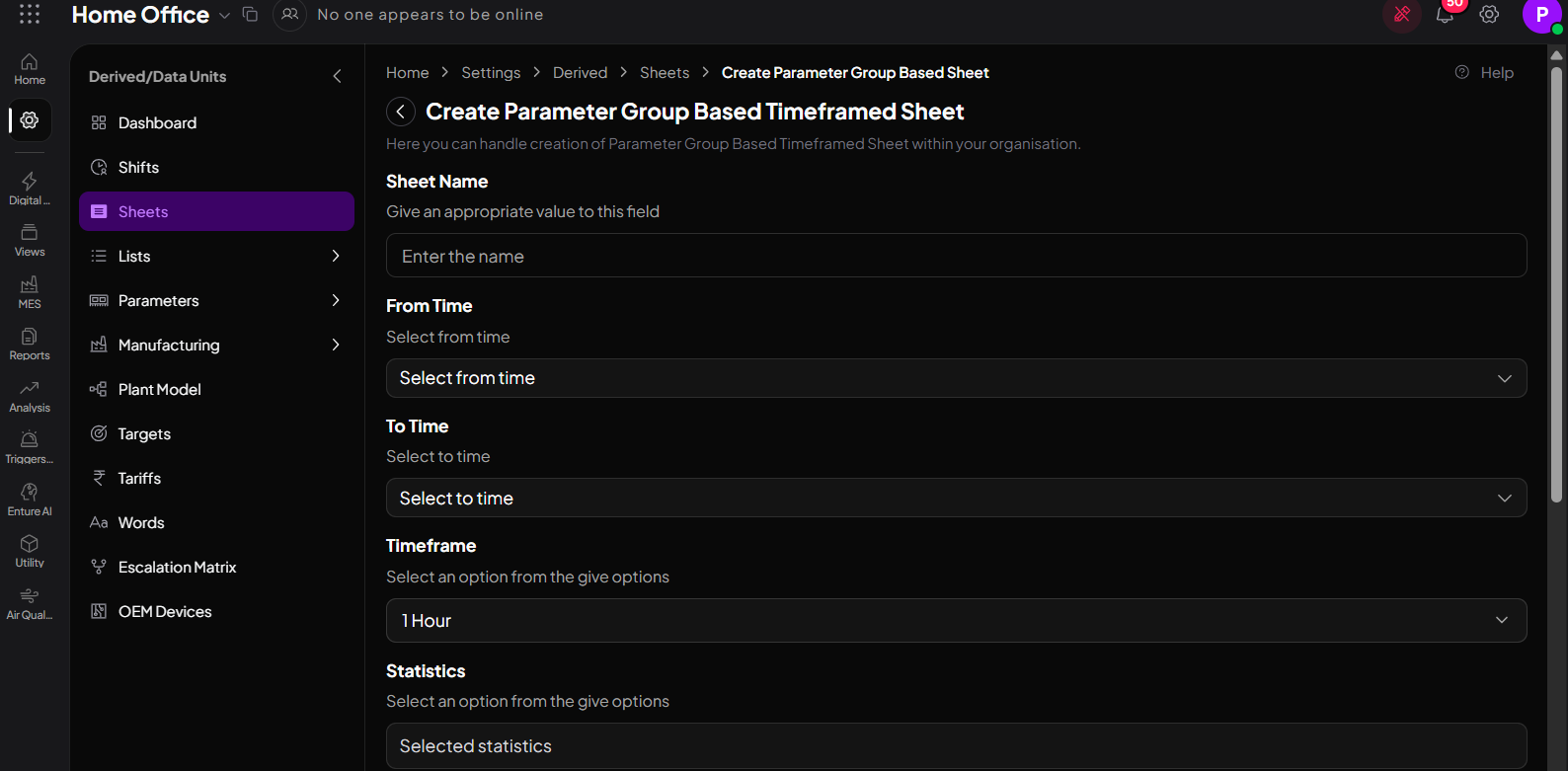
Task: Expand the Parameters submenu arrow
Action: [336, 300]
